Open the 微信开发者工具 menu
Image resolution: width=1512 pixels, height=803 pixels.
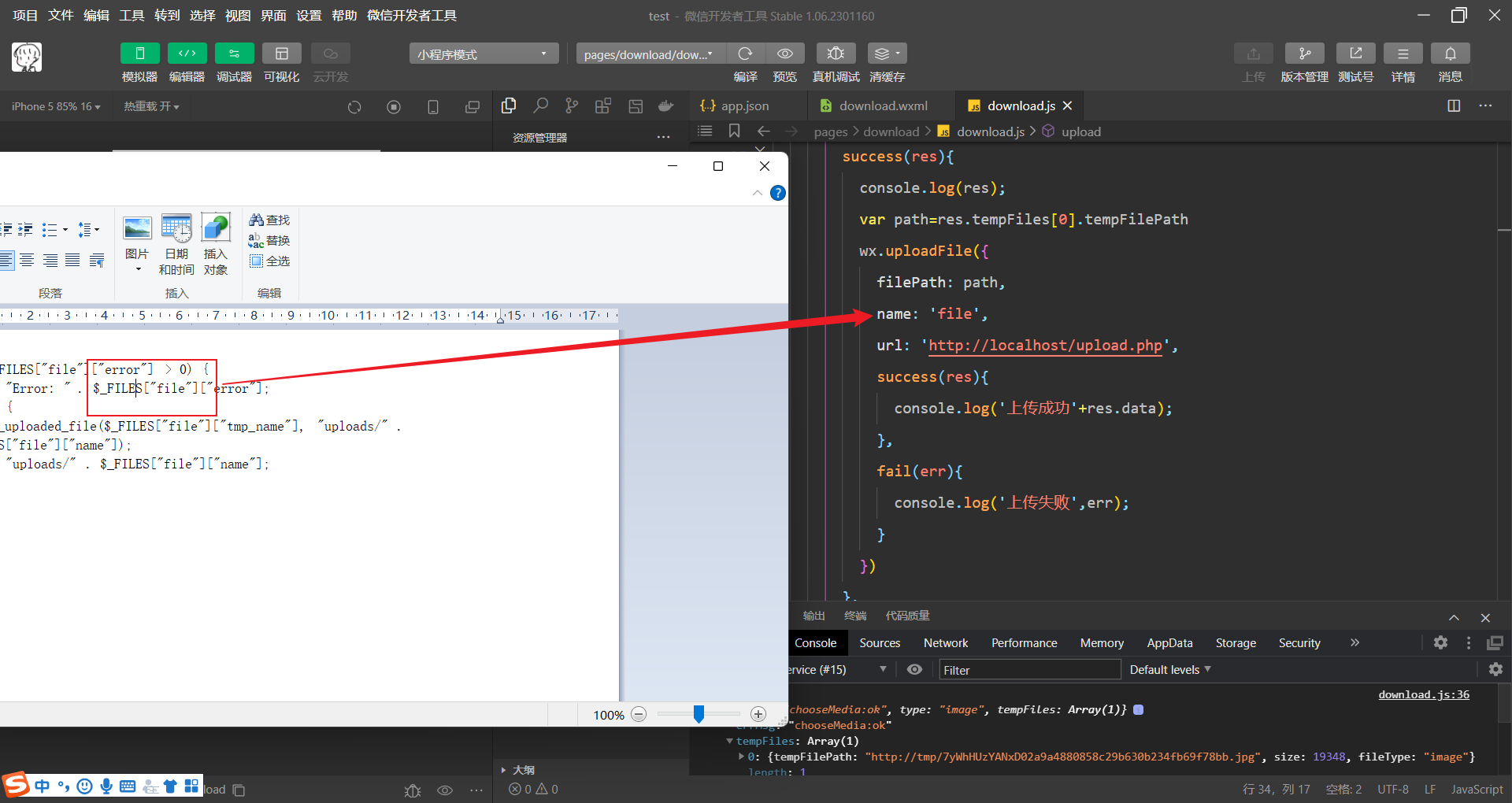tap(411, 15)
